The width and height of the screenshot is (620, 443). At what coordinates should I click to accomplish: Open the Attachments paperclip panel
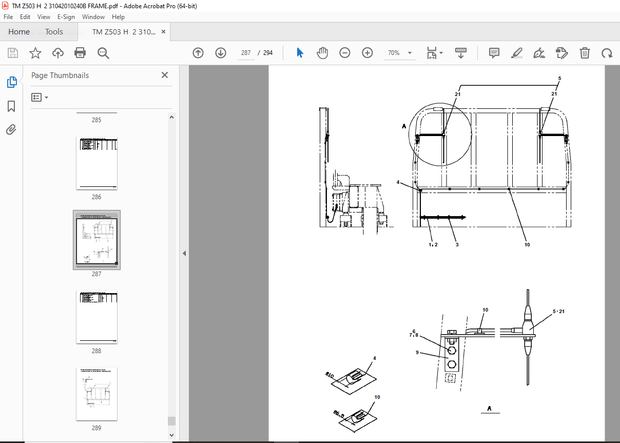[11, 129]
